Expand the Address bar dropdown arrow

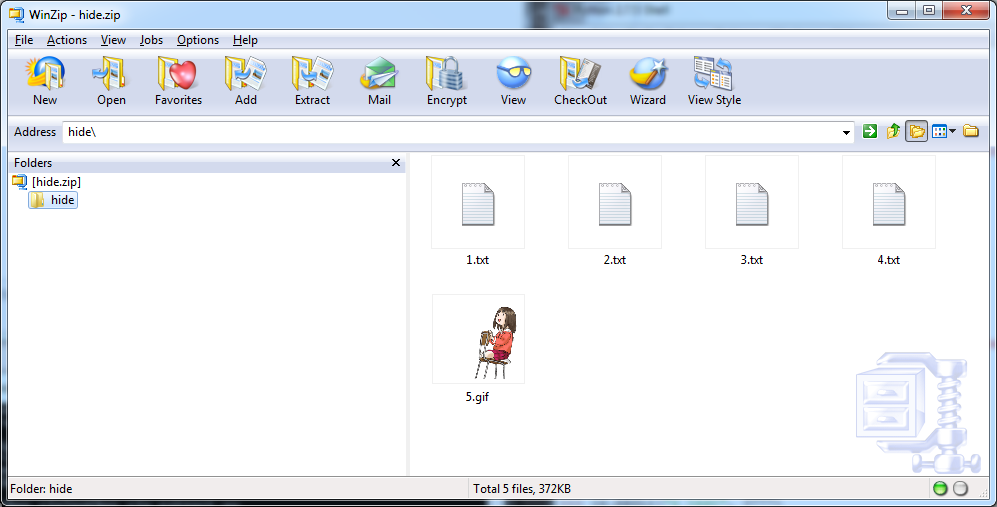[x=846, y=132]
